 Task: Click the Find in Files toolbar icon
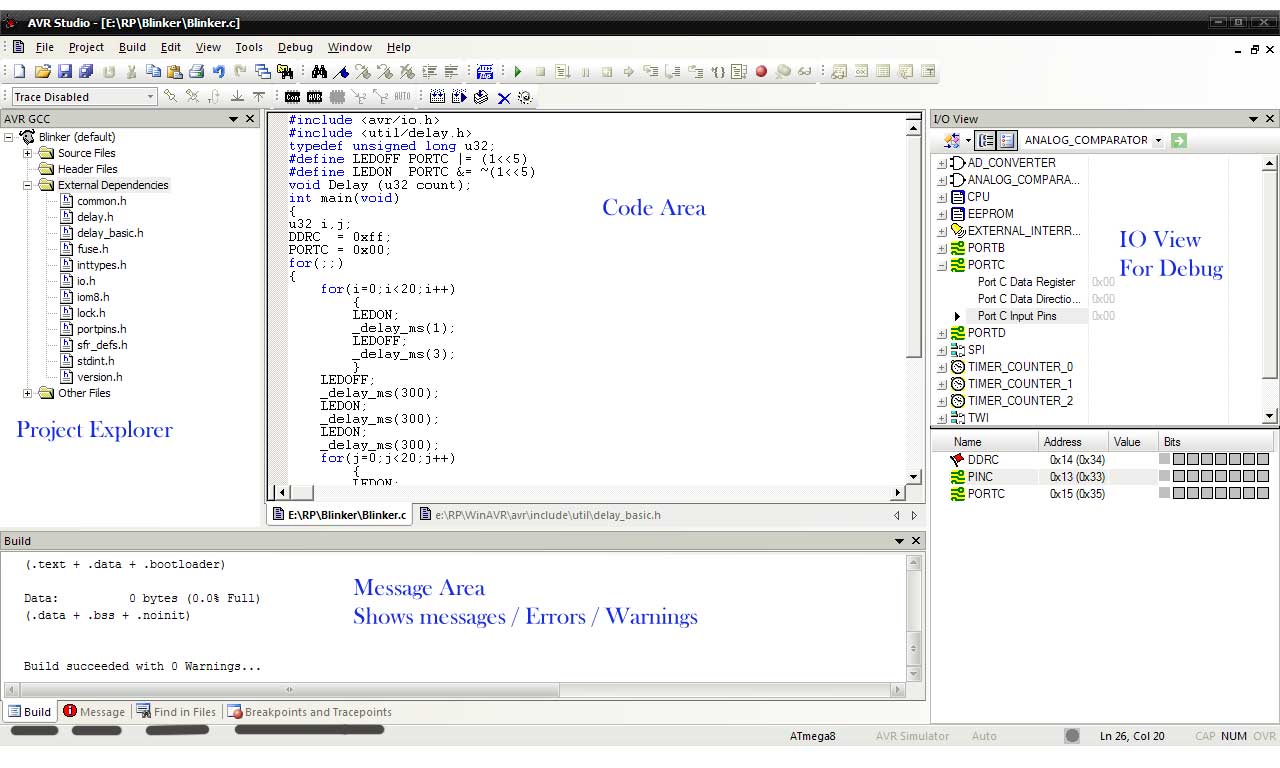tap(285, 71)
